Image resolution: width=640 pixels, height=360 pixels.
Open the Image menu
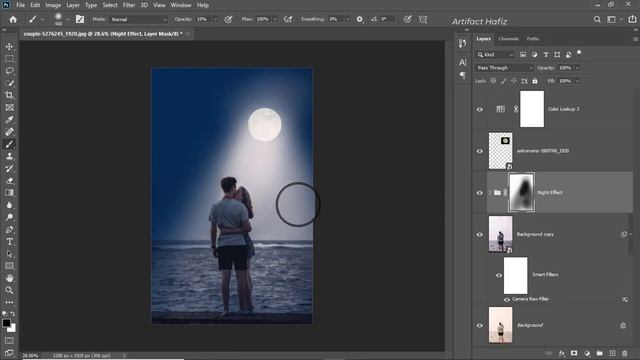(x=53, y=5)
